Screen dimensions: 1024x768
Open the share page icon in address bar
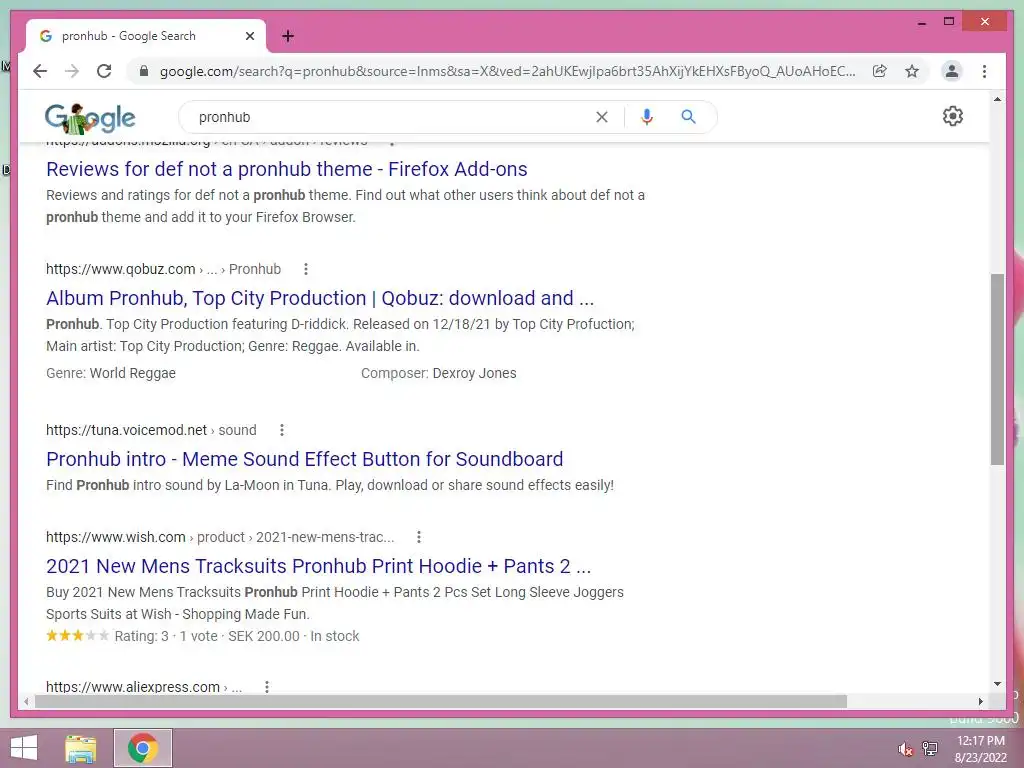(880, 71)
